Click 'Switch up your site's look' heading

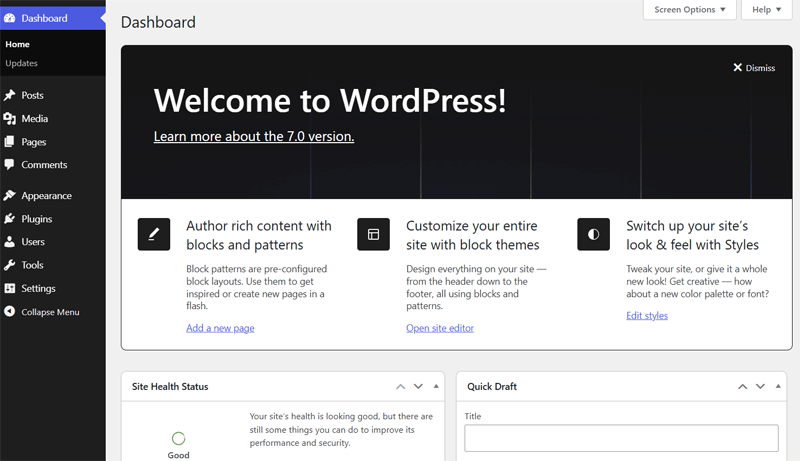tap(692, 235)
